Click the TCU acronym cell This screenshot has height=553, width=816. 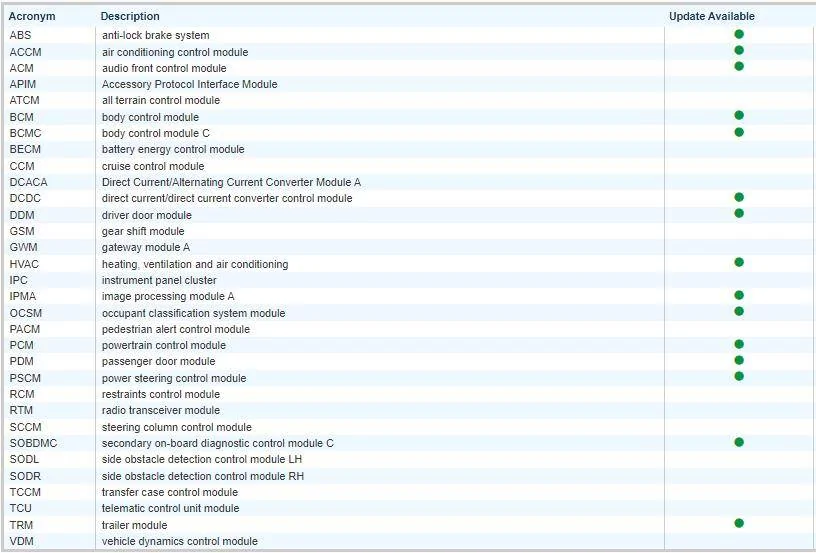(21, 508)
